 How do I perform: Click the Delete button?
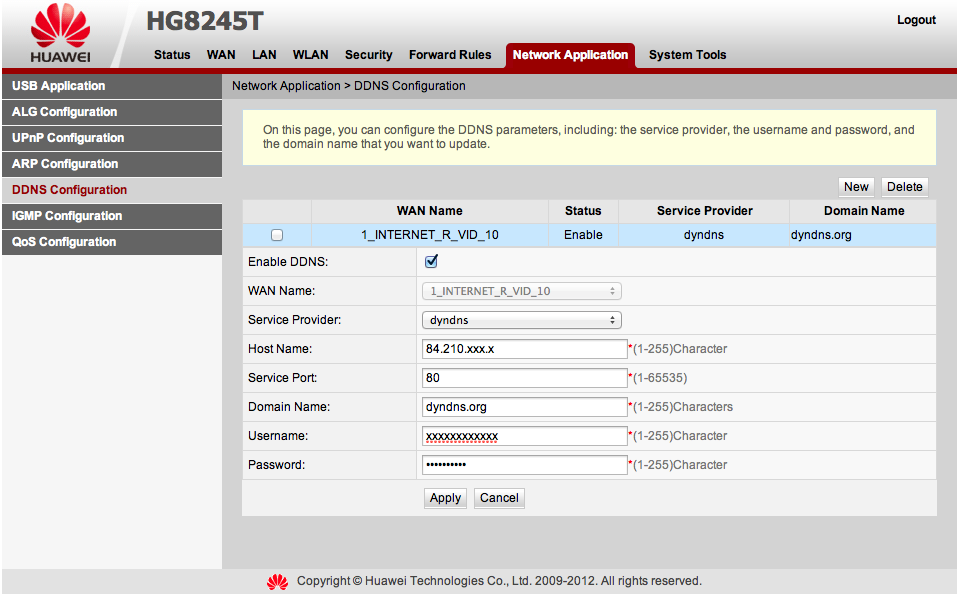point(904,187)
